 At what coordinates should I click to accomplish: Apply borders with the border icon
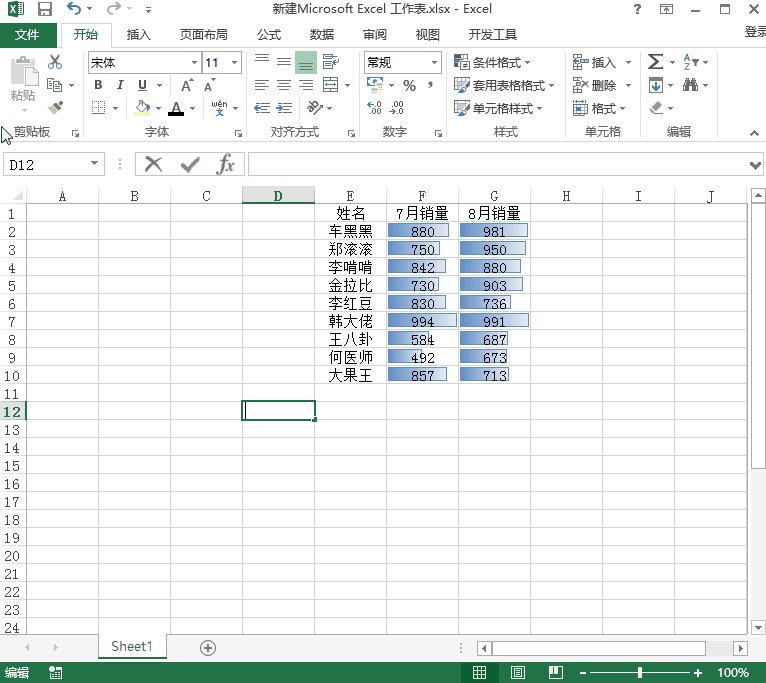coord(99,108)
